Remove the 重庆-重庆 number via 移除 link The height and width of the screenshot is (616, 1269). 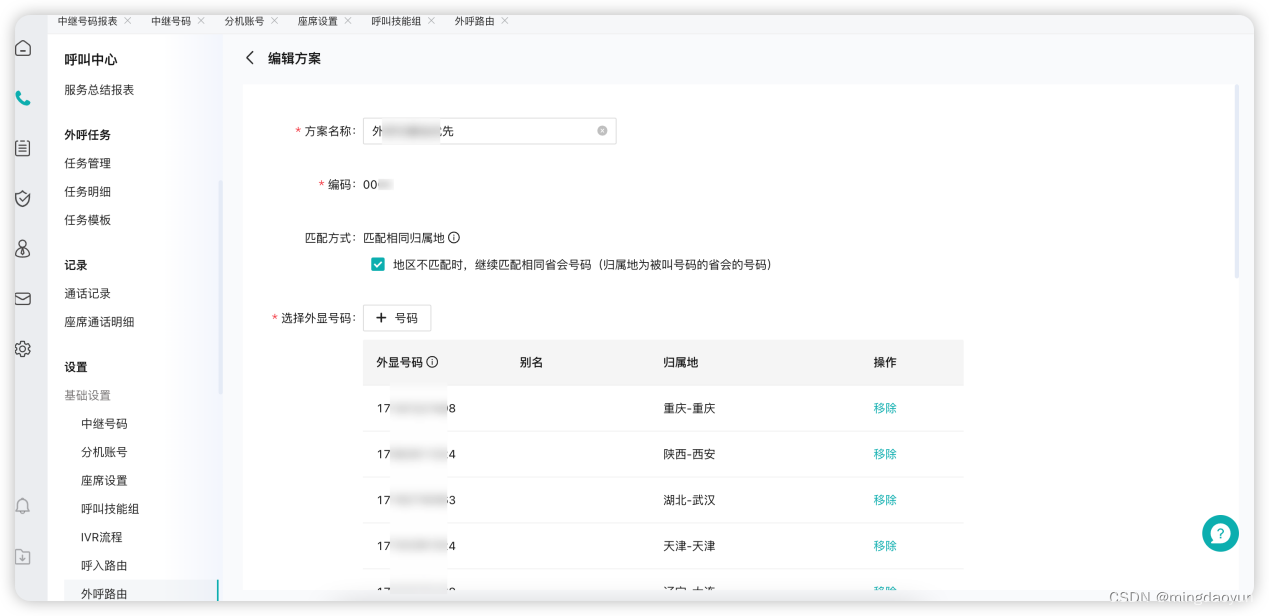point(884,407)
